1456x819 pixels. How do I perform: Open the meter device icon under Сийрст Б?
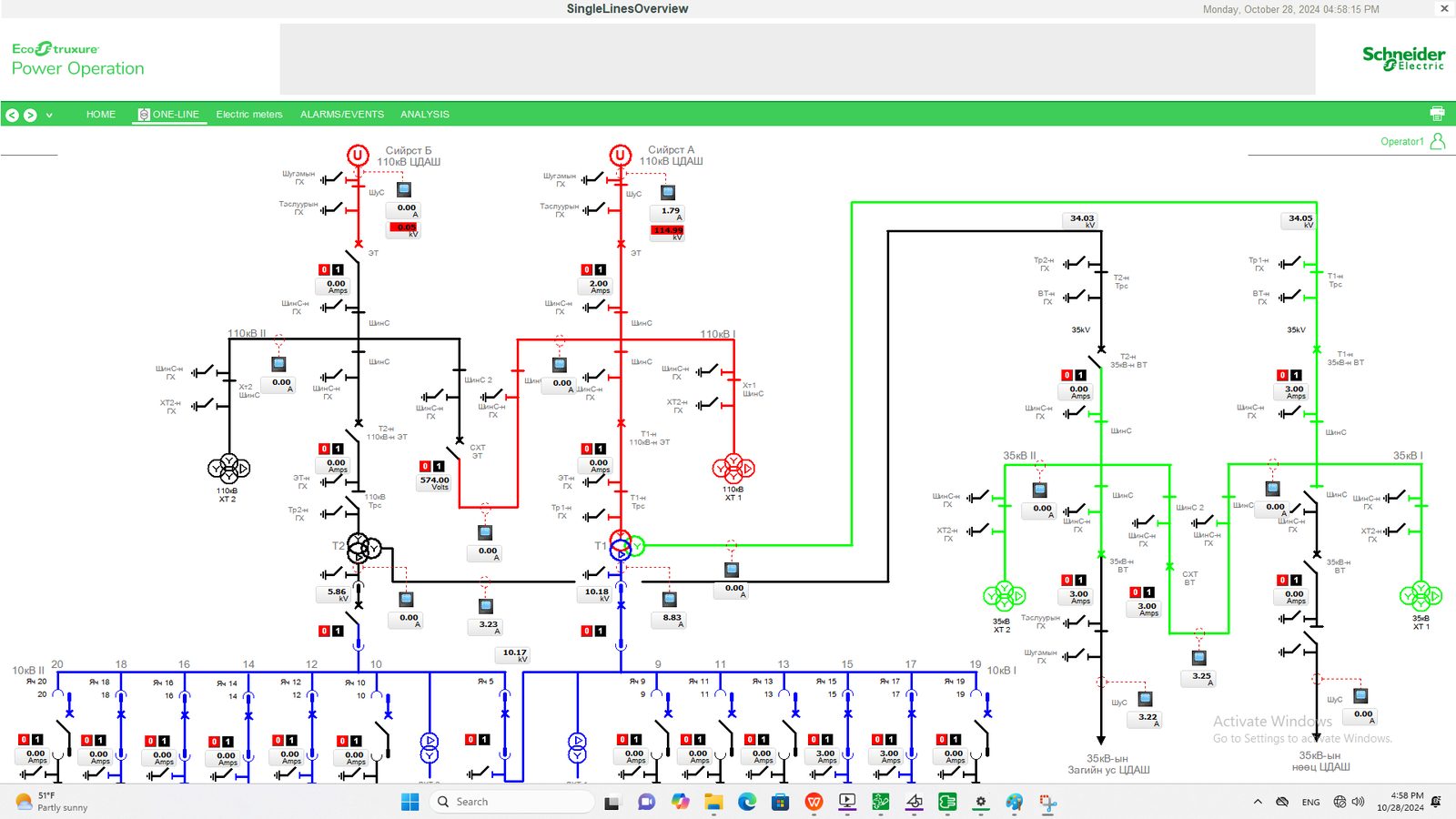coord(404,189)
